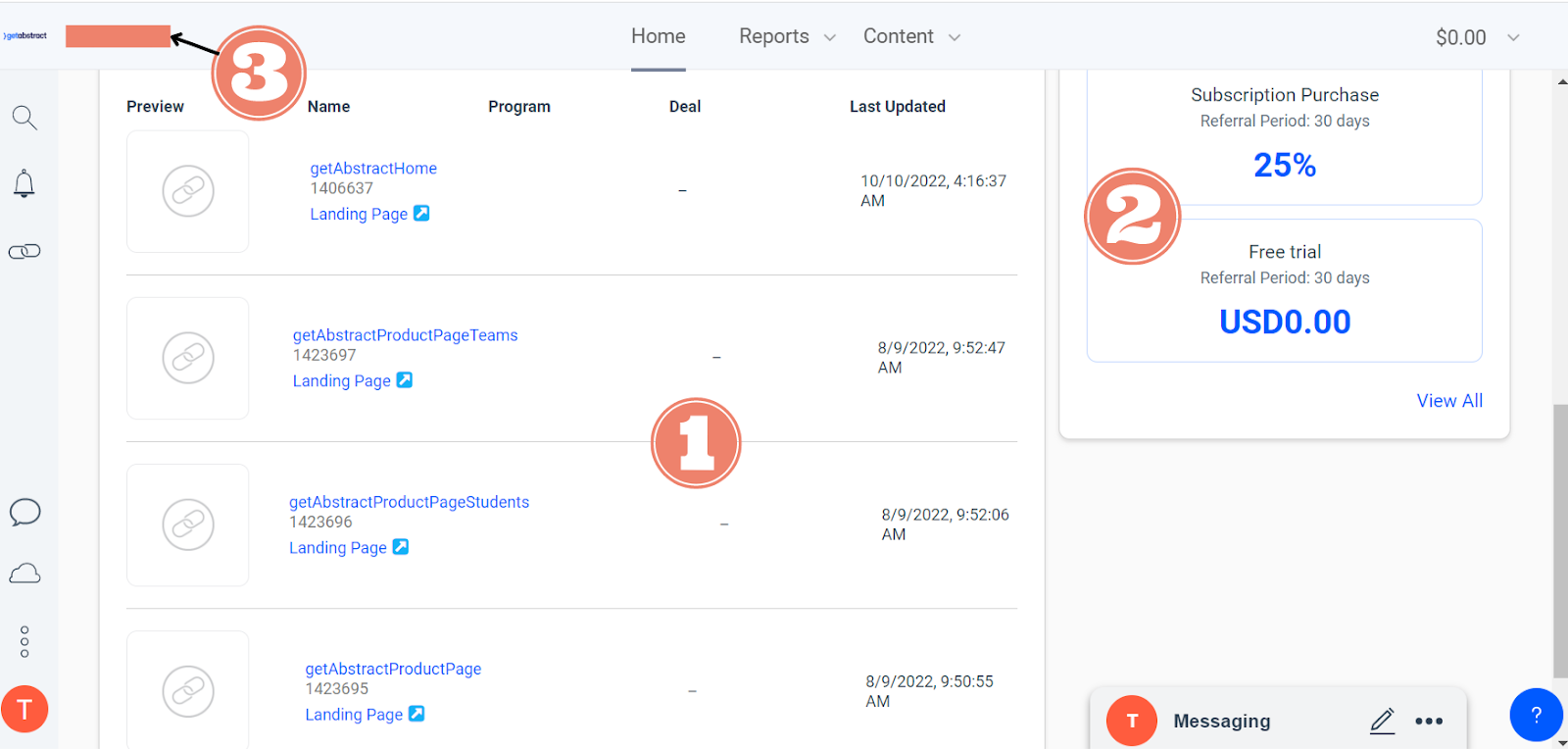Click the scrollbar down arrow

(1560, 741)
